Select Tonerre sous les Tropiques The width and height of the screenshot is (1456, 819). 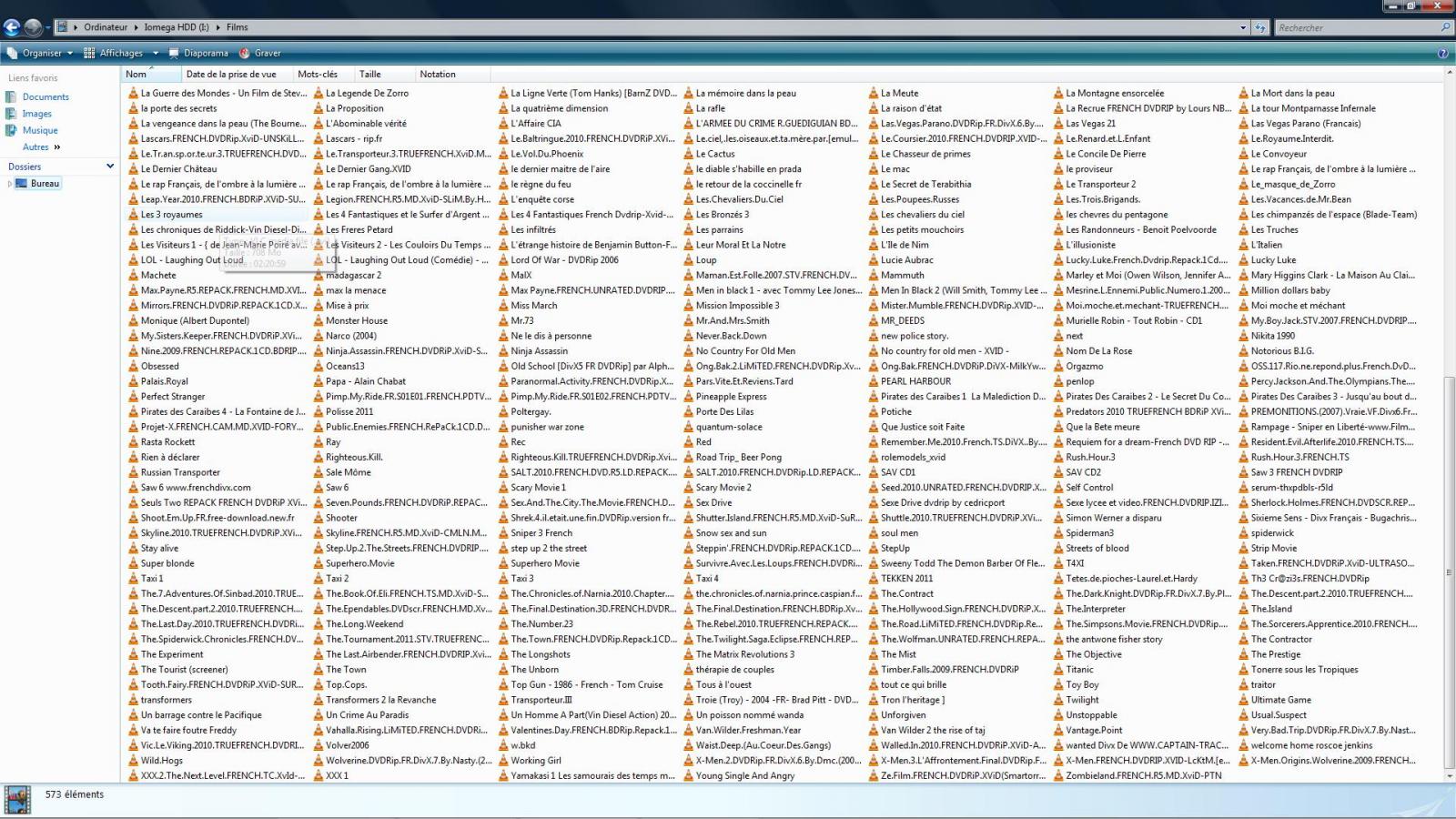point(1304,669)
